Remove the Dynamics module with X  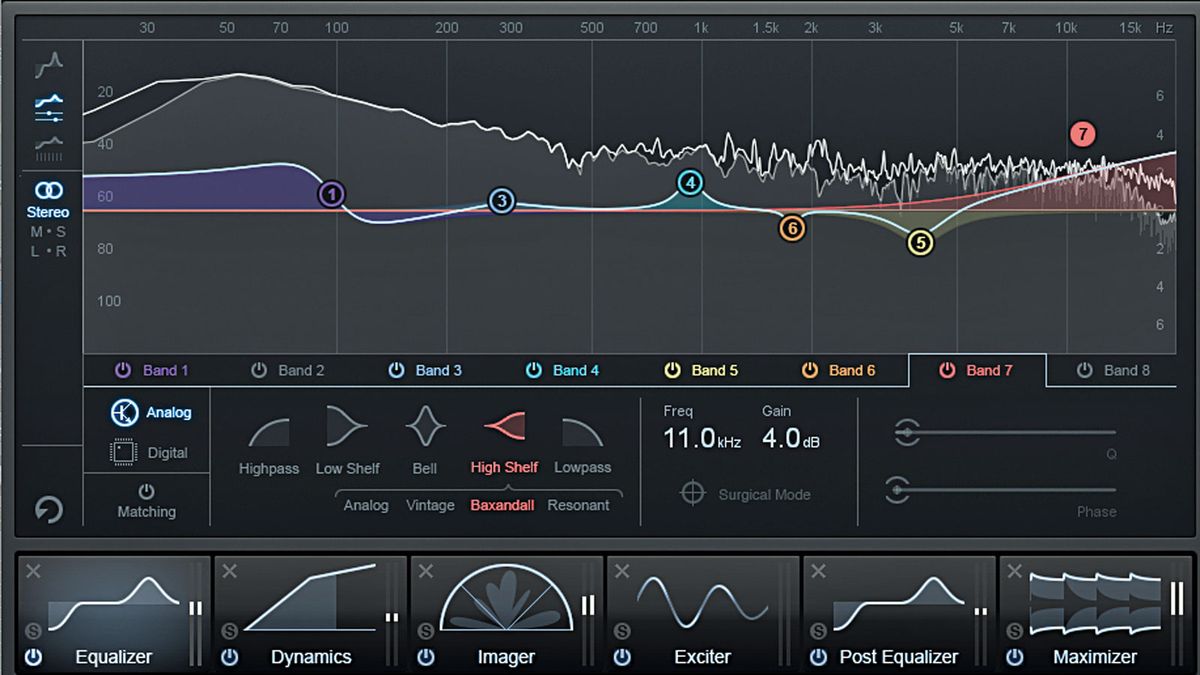tap(229, 571)
